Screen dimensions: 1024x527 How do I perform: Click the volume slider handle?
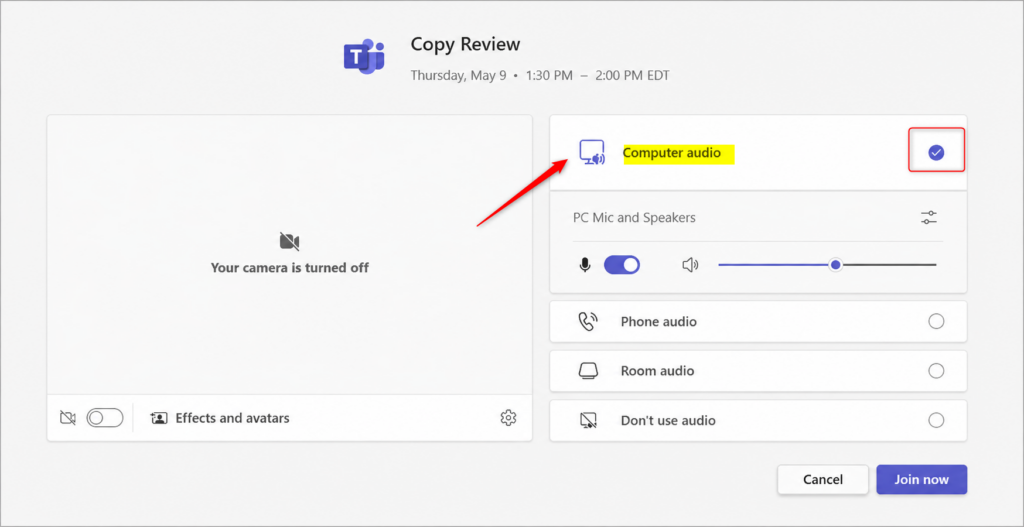(835, 265)
